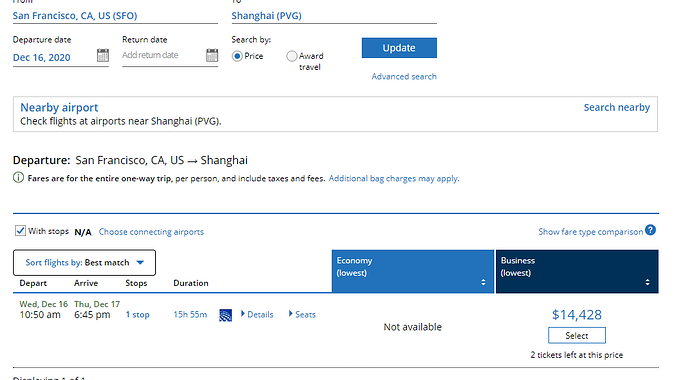
Task: Expand the Seats disclosure
Action: [x=302, y=314]
